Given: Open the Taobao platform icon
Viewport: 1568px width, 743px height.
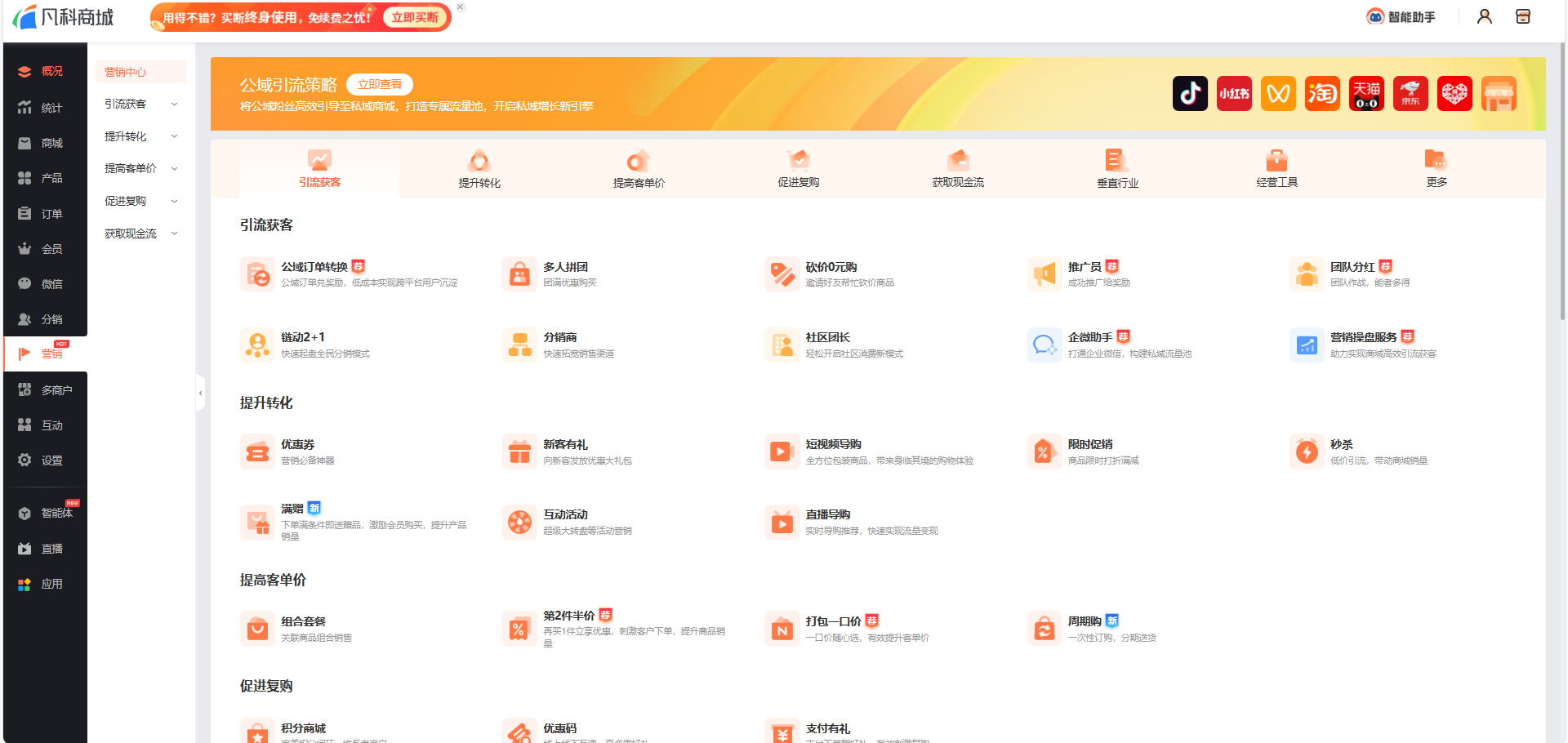Looking at the screenshot, I should coord(1322,94).
